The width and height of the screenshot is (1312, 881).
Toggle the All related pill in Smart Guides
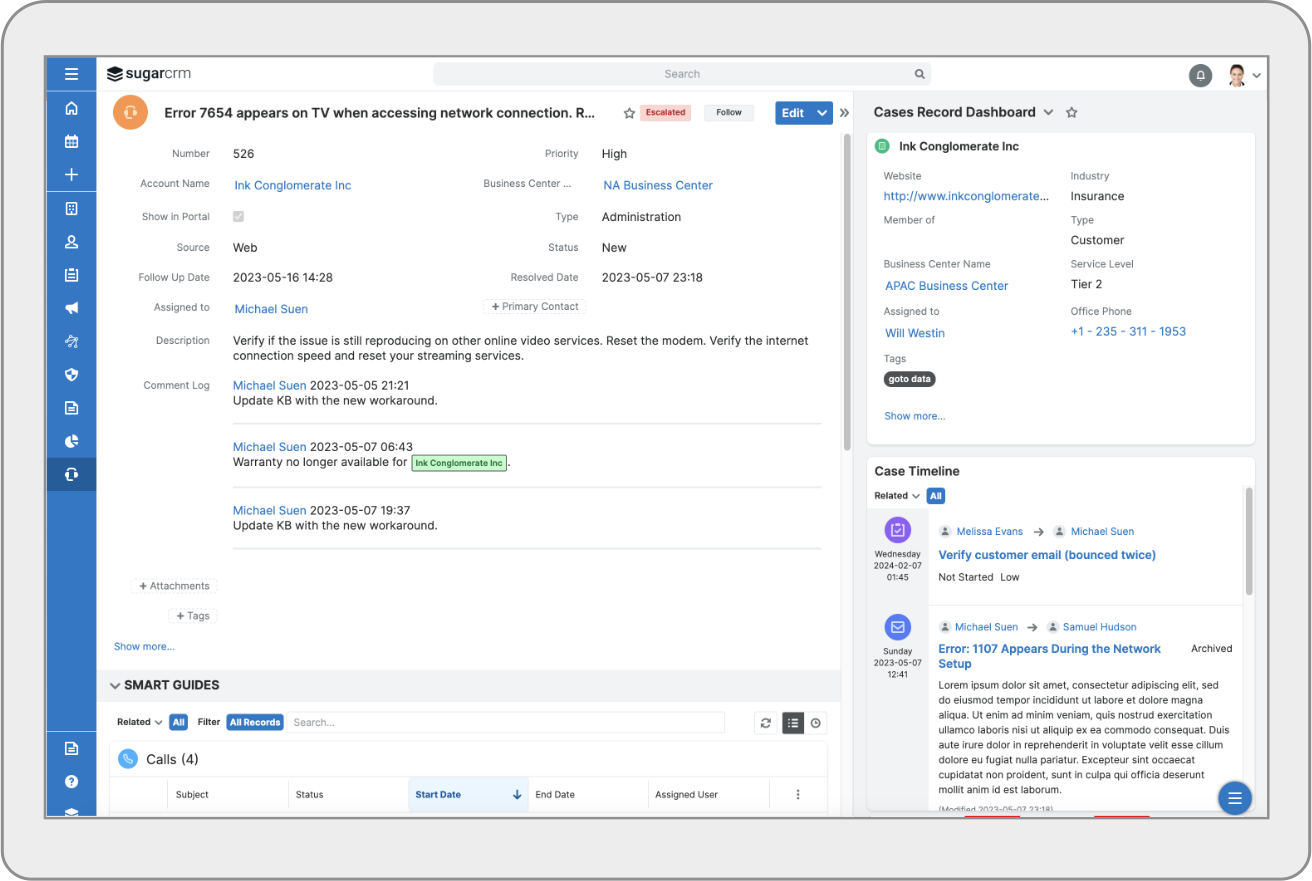pyautogui.click(x=178, y=722)
